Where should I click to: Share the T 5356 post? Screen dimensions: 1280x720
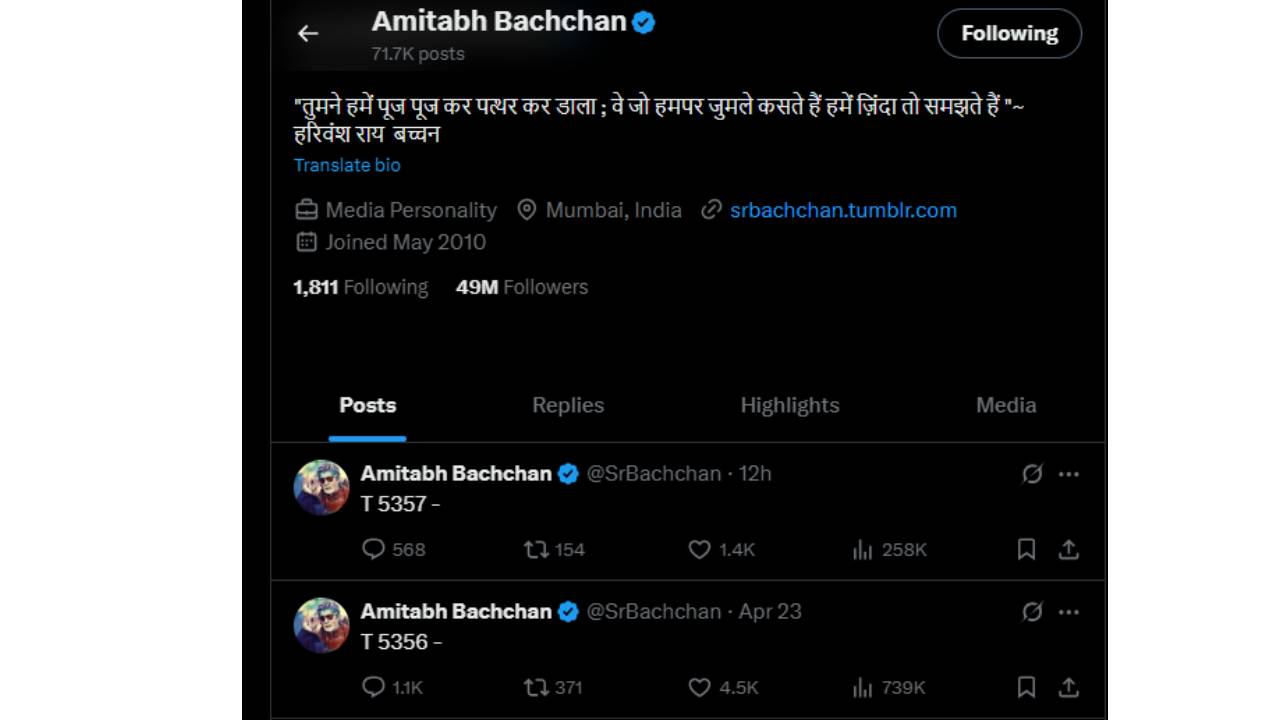[x=1069, y=687]
